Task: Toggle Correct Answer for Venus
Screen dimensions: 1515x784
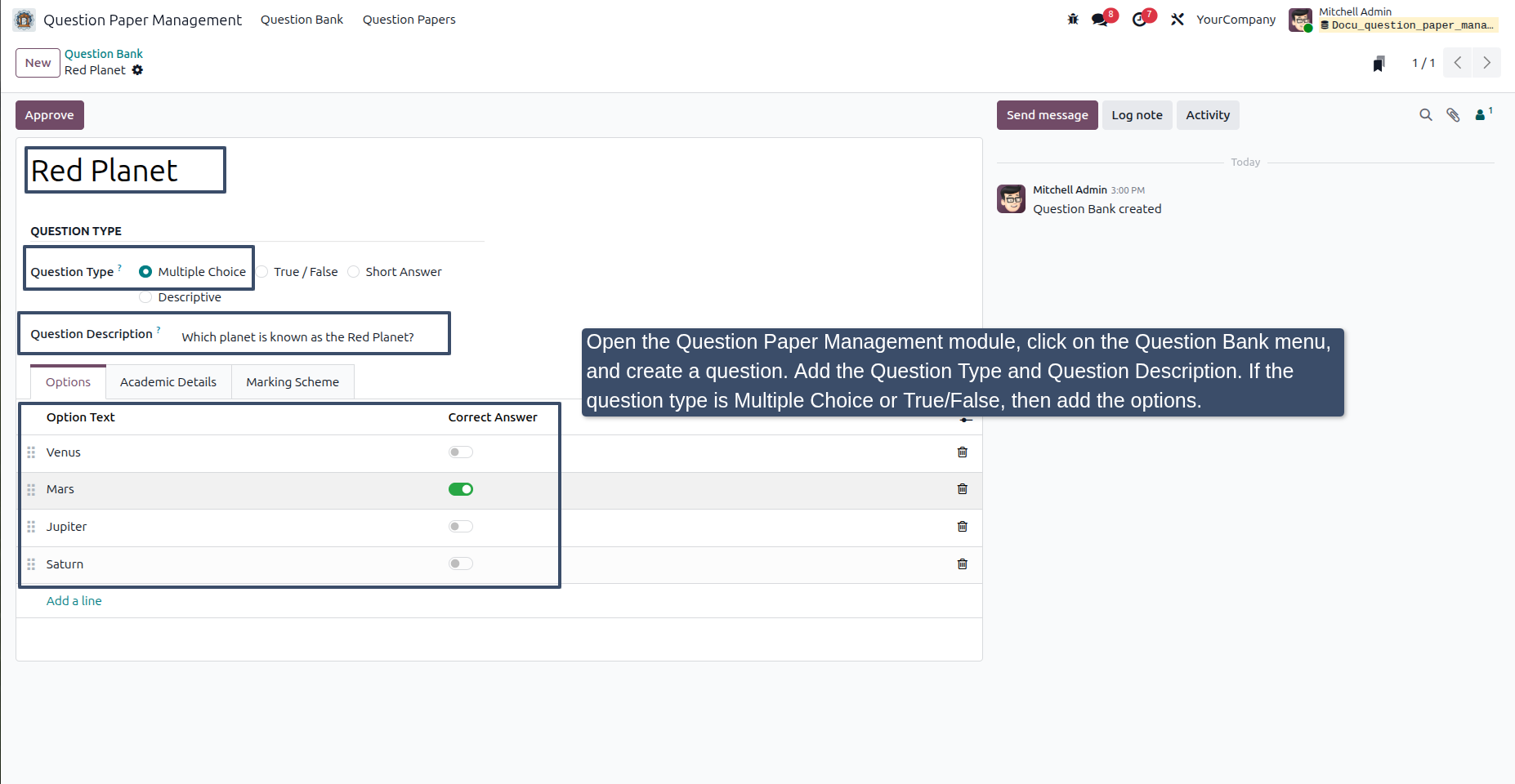Action: [x=461, y=452]
